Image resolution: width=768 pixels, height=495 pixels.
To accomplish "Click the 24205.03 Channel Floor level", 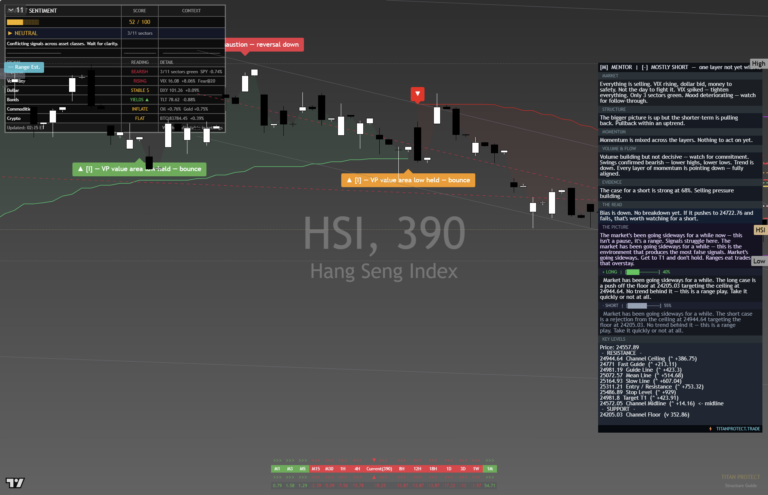I will click(644, 415).
